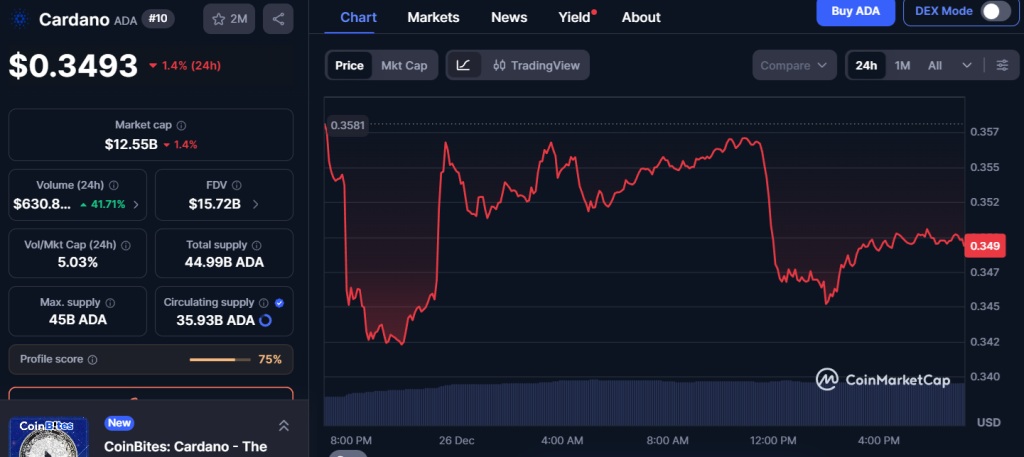The height and width of the screenshot is (457, 1024).
Task: Add Cardano to watchlist with star button
Action: click(x=229, y=19)
